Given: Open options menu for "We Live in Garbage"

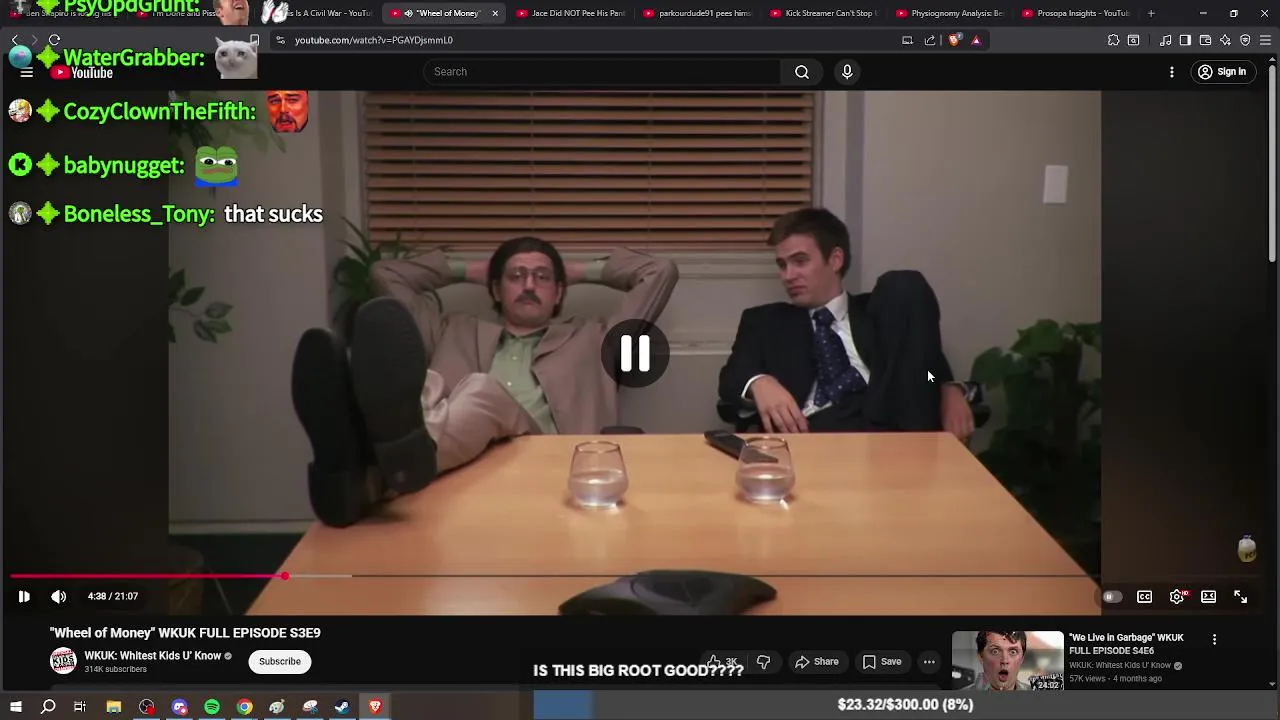Looking at the screenshot, I should 1214,640.
